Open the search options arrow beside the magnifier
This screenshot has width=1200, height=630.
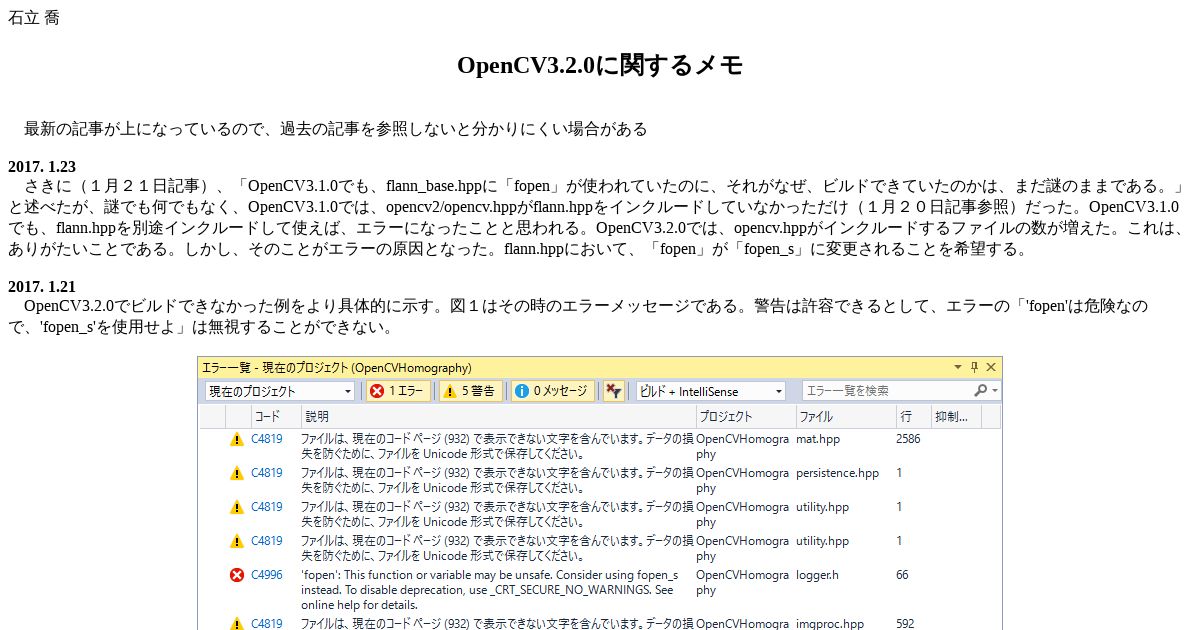pyautogui.click(x=994, y=391)
